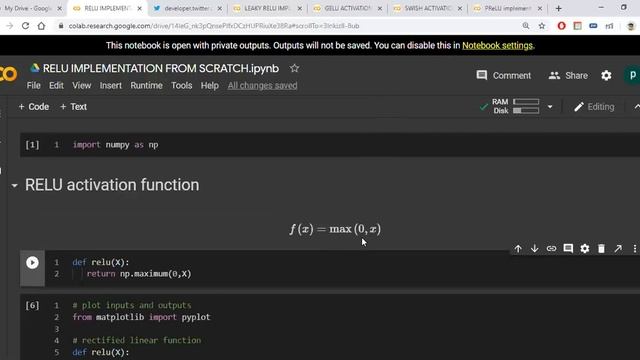The width and height of the screenshot is (640, 360).
Task: Close the LEAKY RELU tab
Action: point(300,8)
